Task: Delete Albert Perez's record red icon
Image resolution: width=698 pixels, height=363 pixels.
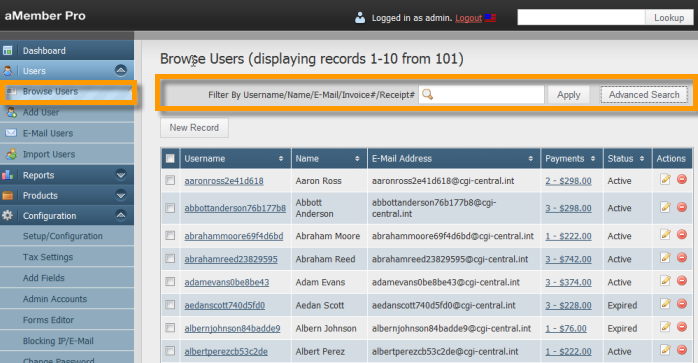Action: 682,351
